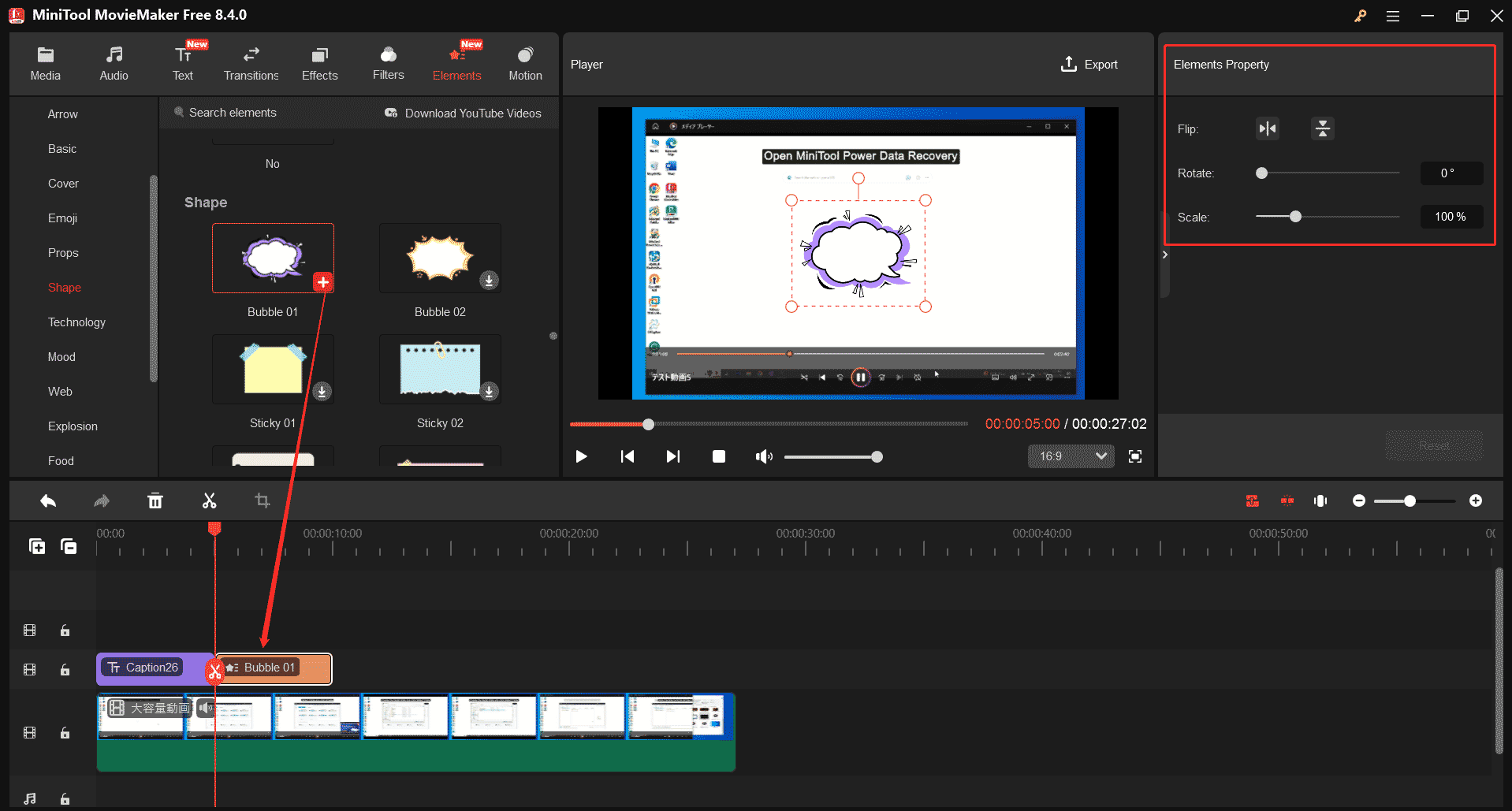
Task: Mute the player volume
Action: pyautogui.click(x=762, y=456)
